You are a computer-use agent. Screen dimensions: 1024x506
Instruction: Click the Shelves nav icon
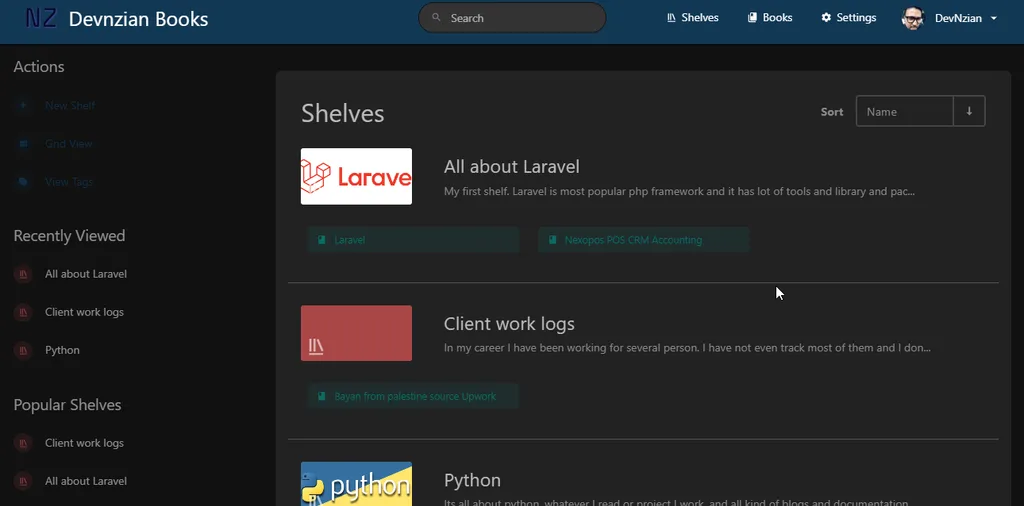tap(671, 18)
